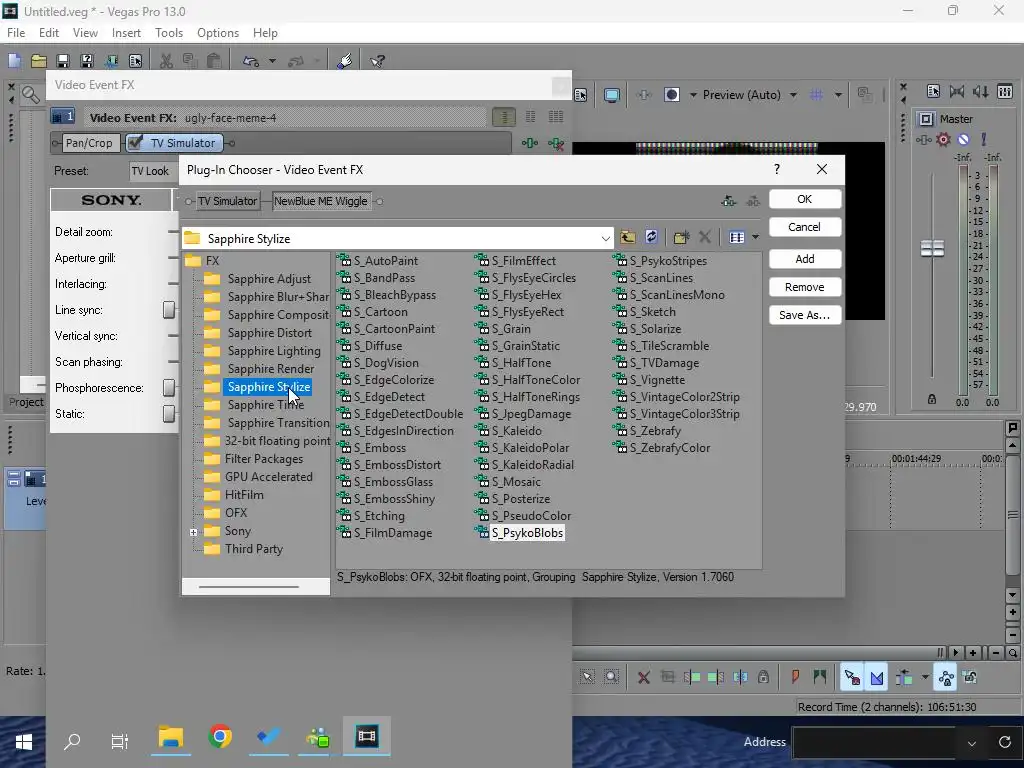Viewport: 1024px width, 768px height.
Task: Click the Cut scissors icon
Action: [166, 61]
